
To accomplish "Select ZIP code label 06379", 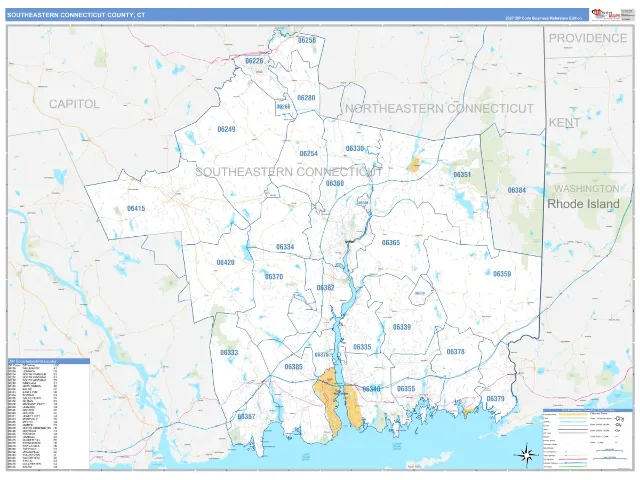I will 496,398.
